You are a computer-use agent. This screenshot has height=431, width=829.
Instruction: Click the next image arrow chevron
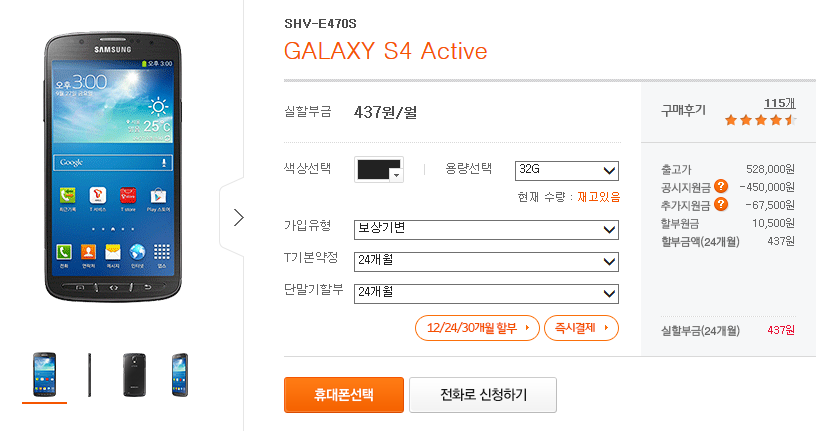[238, 217]
